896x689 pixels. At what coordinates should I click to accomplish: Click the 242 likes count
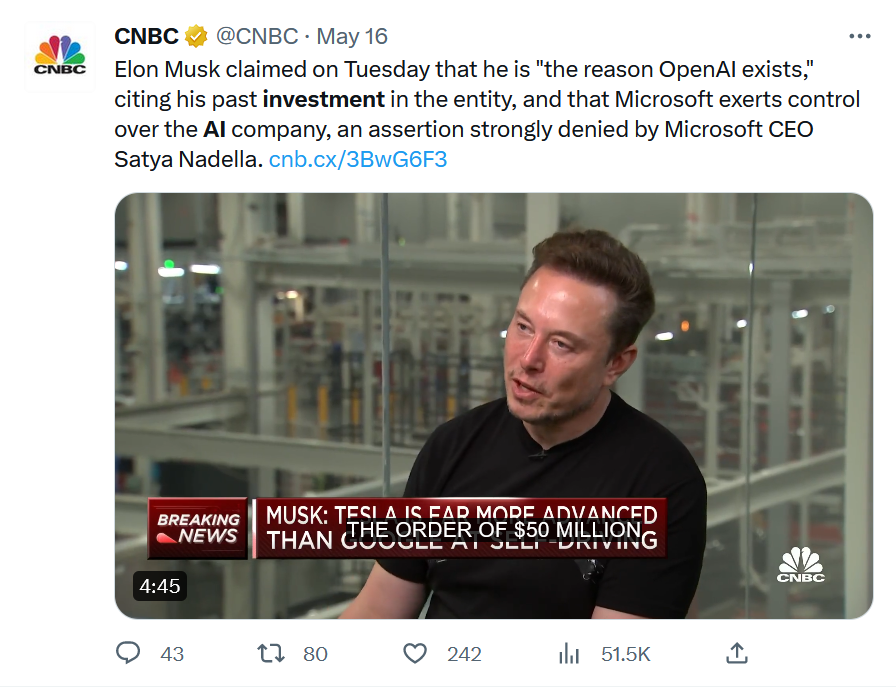465,654
